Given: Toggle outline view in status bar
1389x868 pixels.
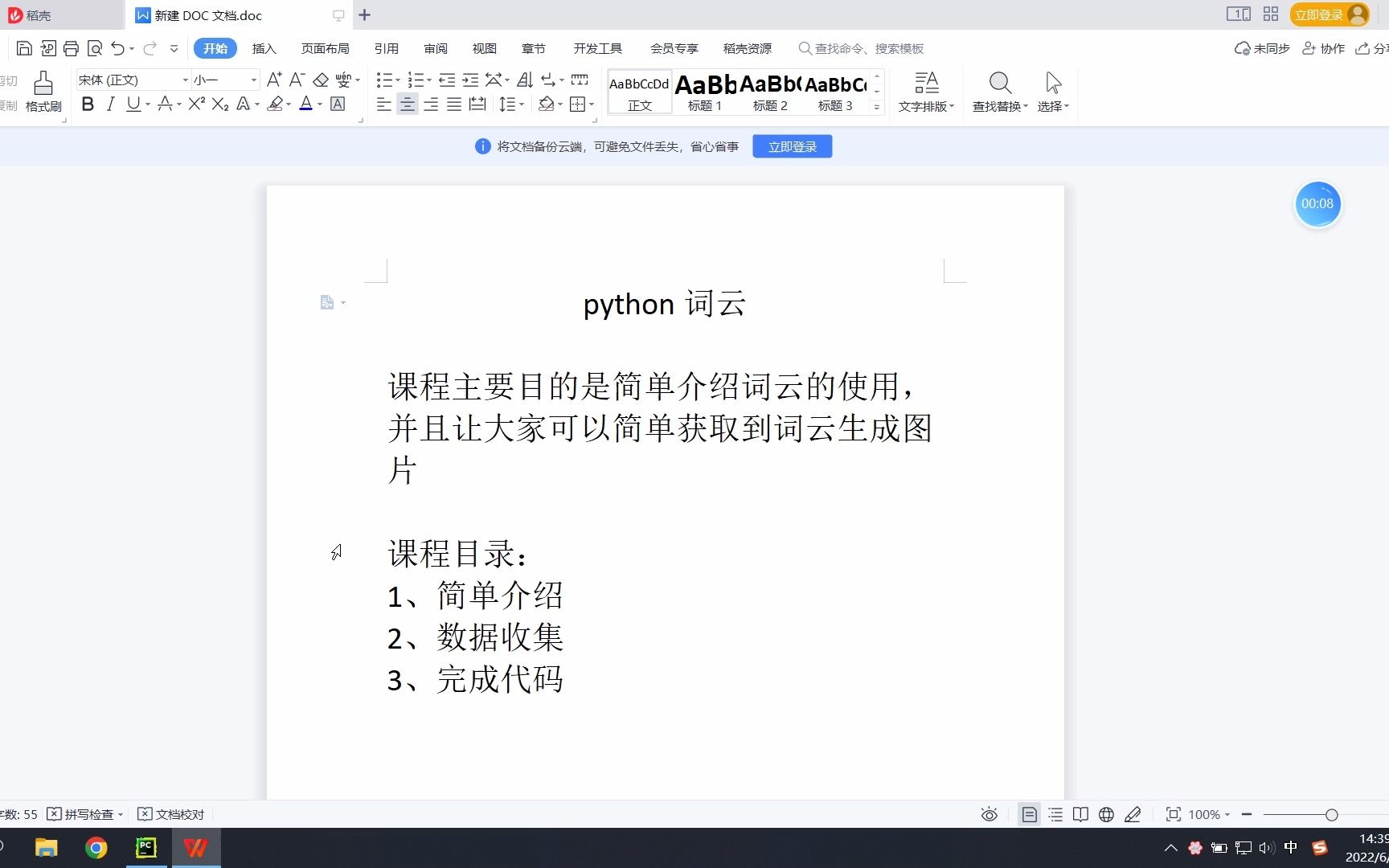Looking at the screenshot, I should [1055, 814].
